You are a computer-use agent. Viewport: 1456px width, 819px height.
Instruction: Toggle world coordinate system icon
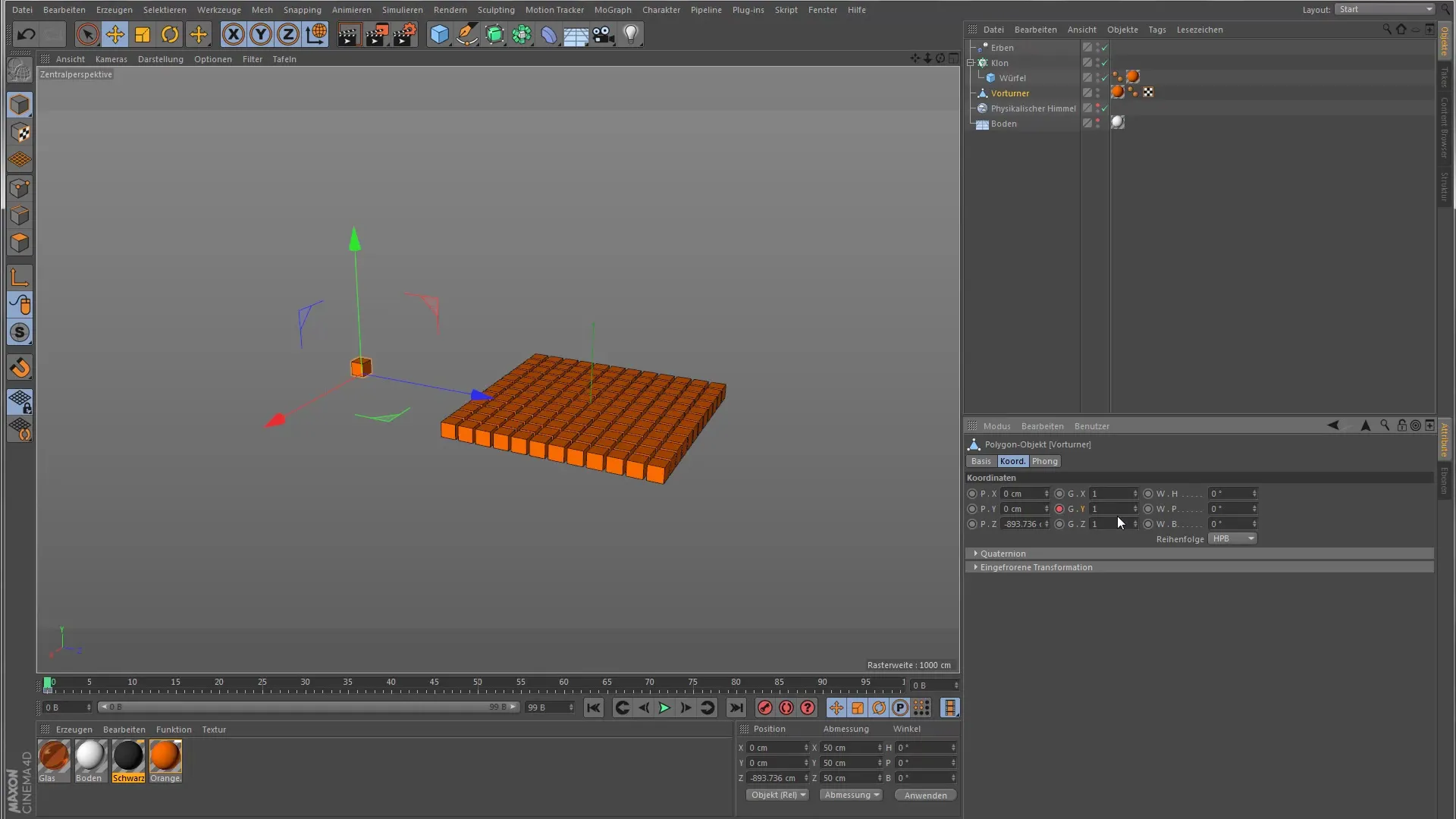(316, 34)
